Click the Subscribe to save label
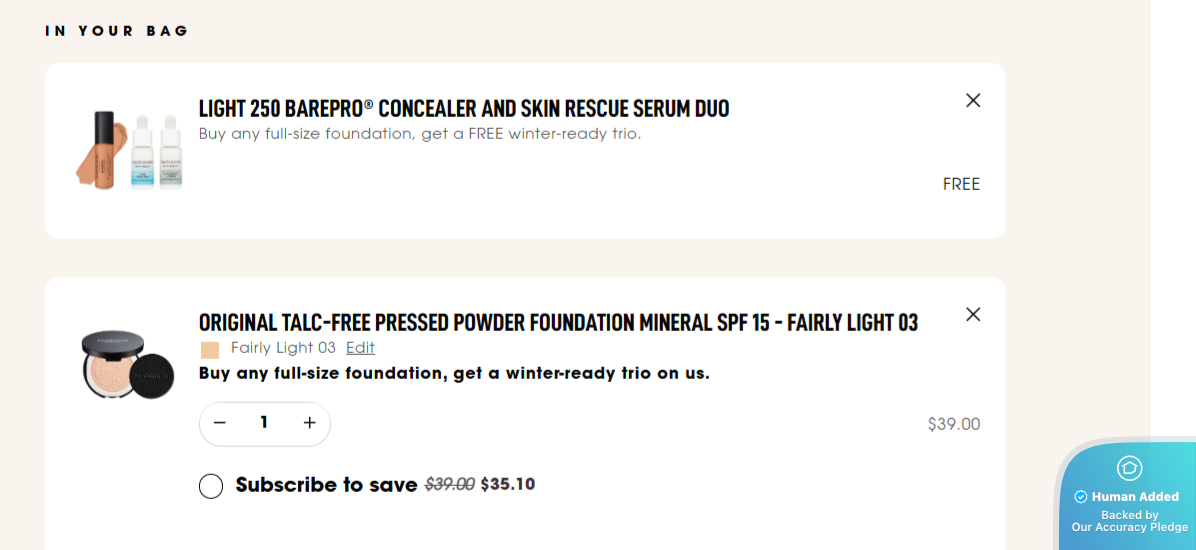 tap(326, 485)
